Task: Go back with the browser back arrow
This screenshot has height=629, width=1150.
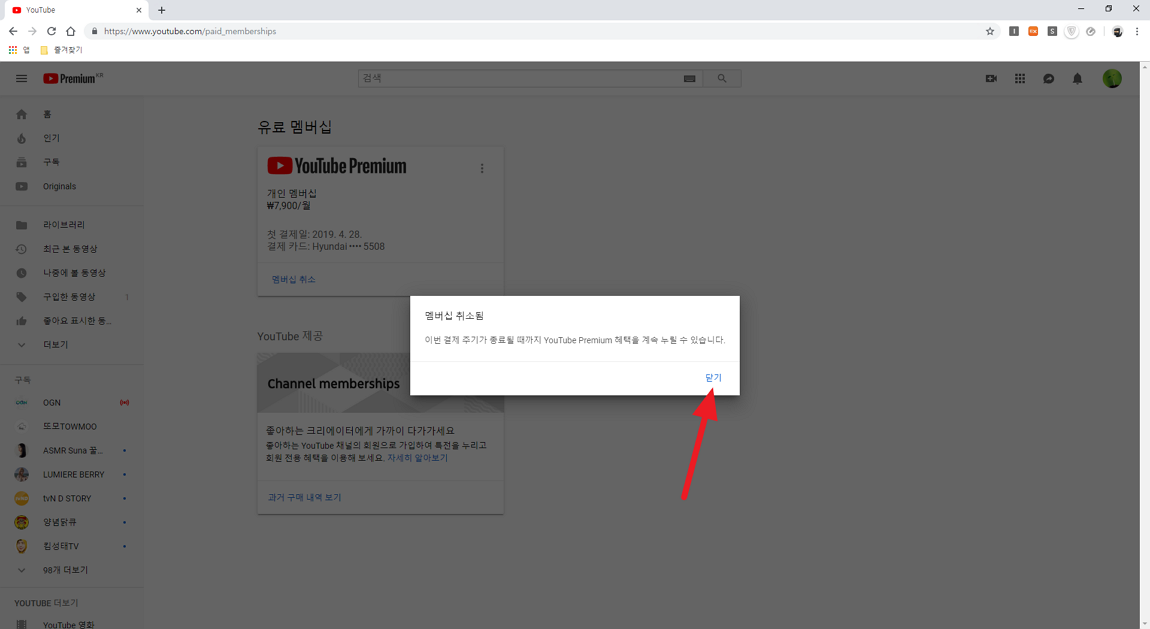Action: tap(13, 31)
